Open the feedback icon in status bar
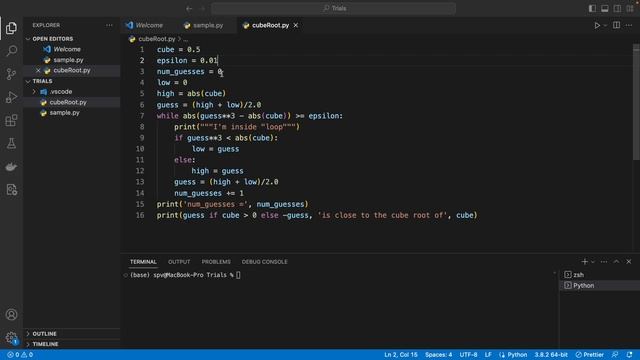 615,355
